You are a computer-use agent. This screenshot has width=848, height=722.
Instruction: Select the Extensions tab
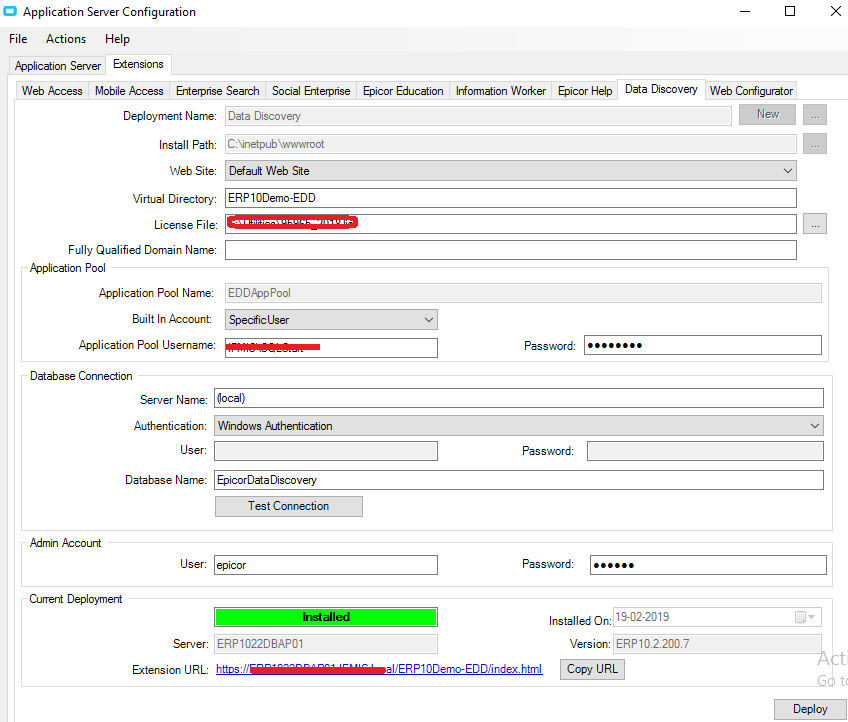click(x=138, y=64)
